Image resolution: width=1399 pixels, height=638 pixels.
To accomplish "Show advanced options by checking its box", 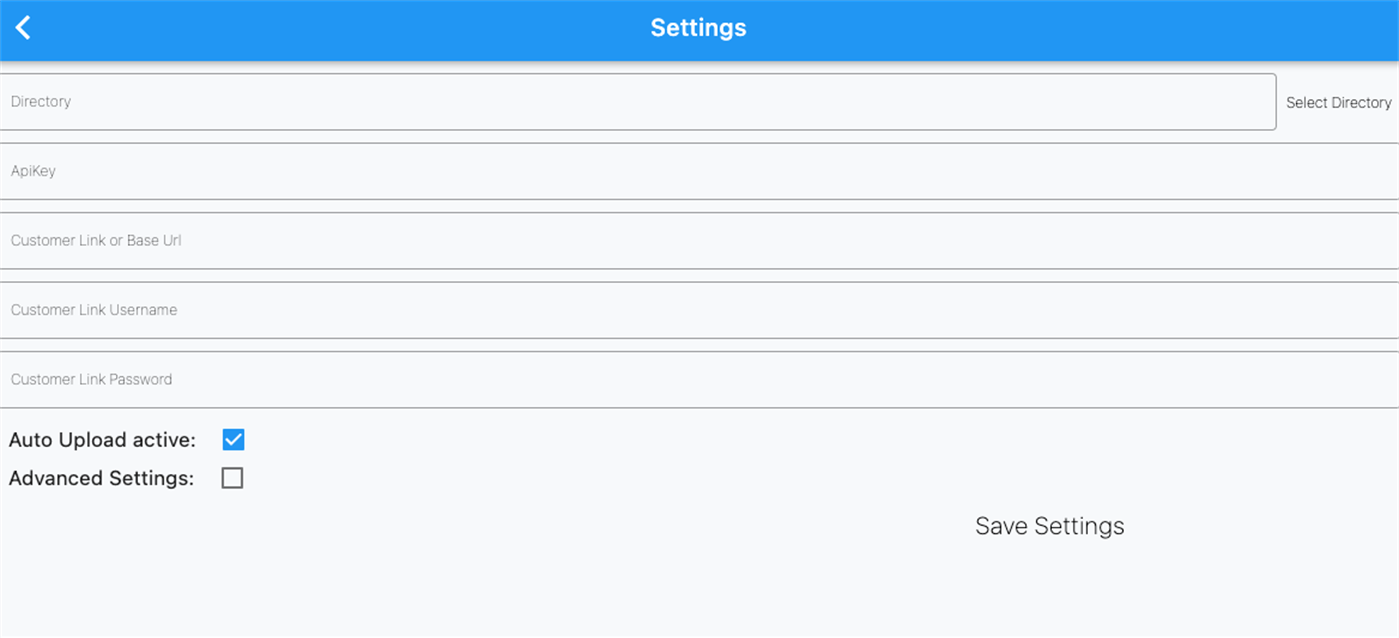I will (232, 477).
